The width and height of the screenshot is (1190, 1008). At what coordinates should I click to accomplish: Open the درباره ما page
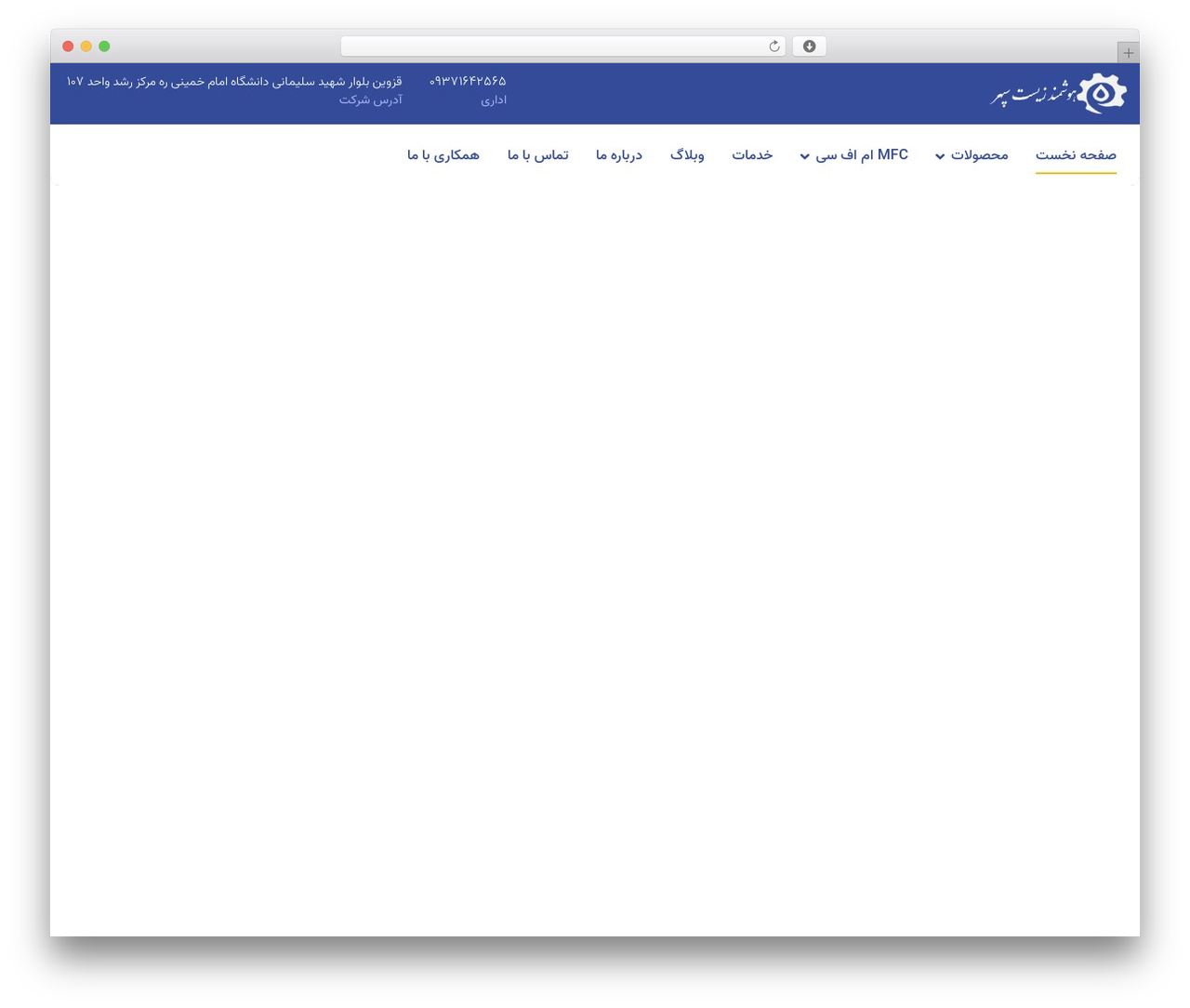point(619,155)
